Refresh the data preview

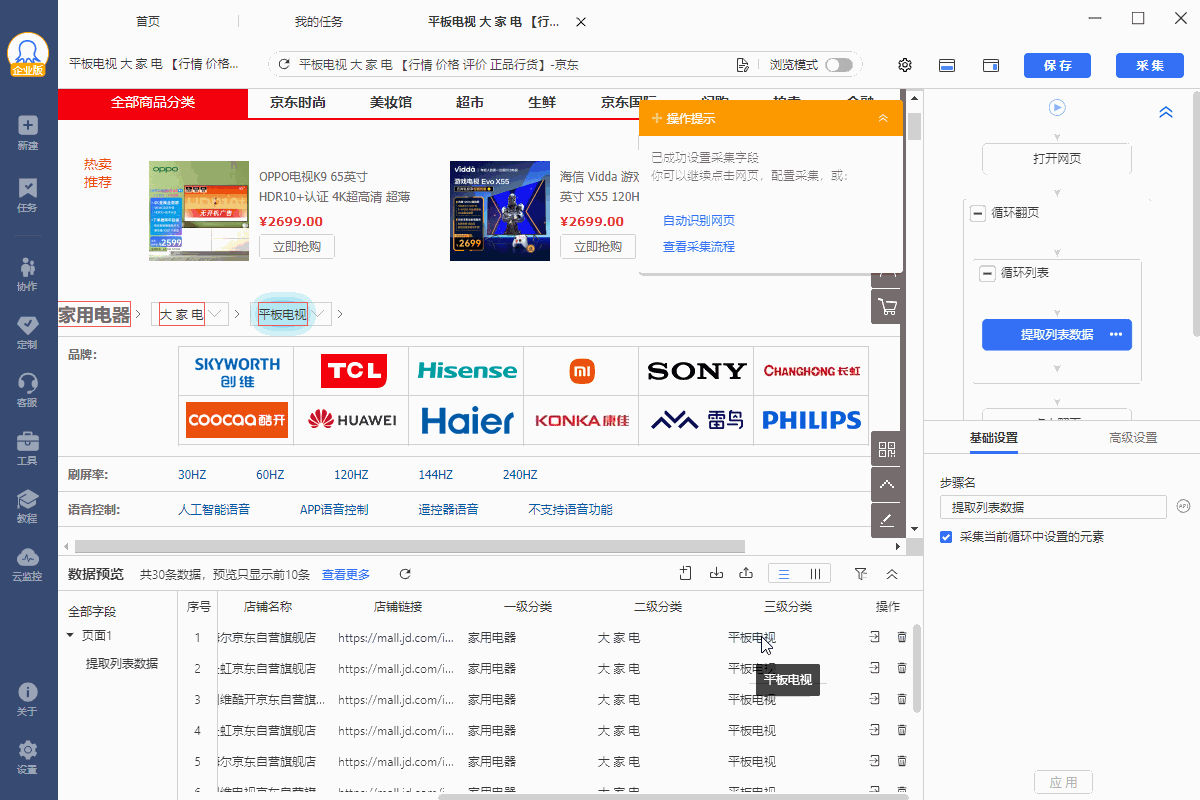405,574
